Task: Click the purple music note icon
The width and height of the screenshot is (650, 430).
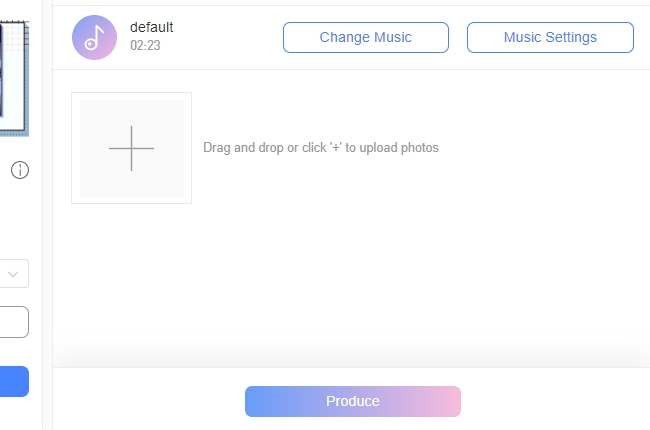Action: pos(94,38)
